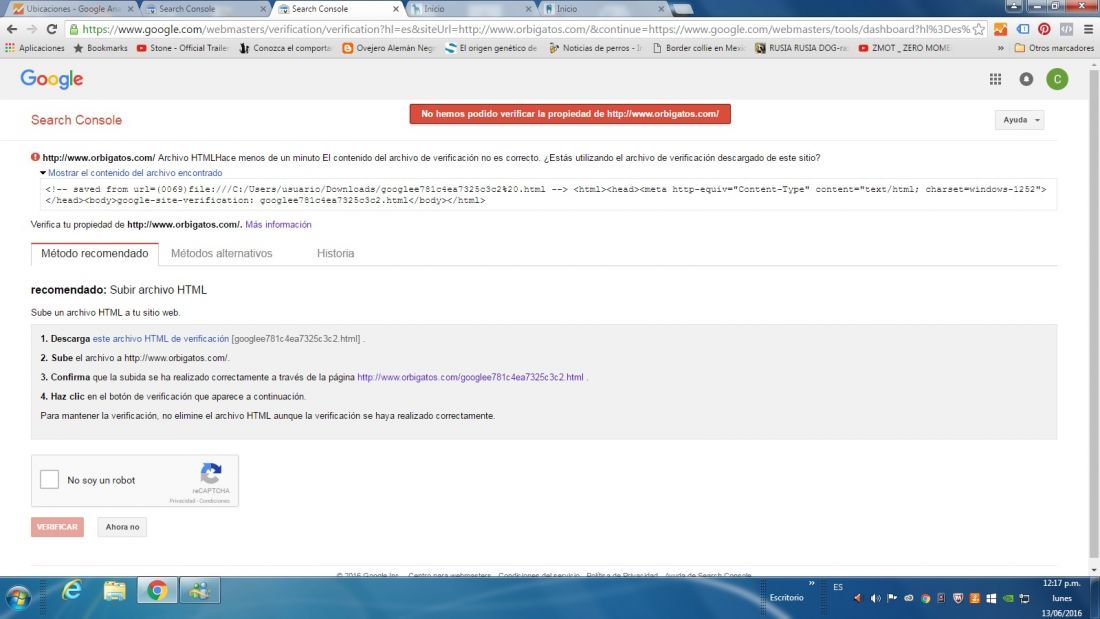The image size is (1100, 619).
Task: Open the green C account avatar
Action: tap(1057, 79)
